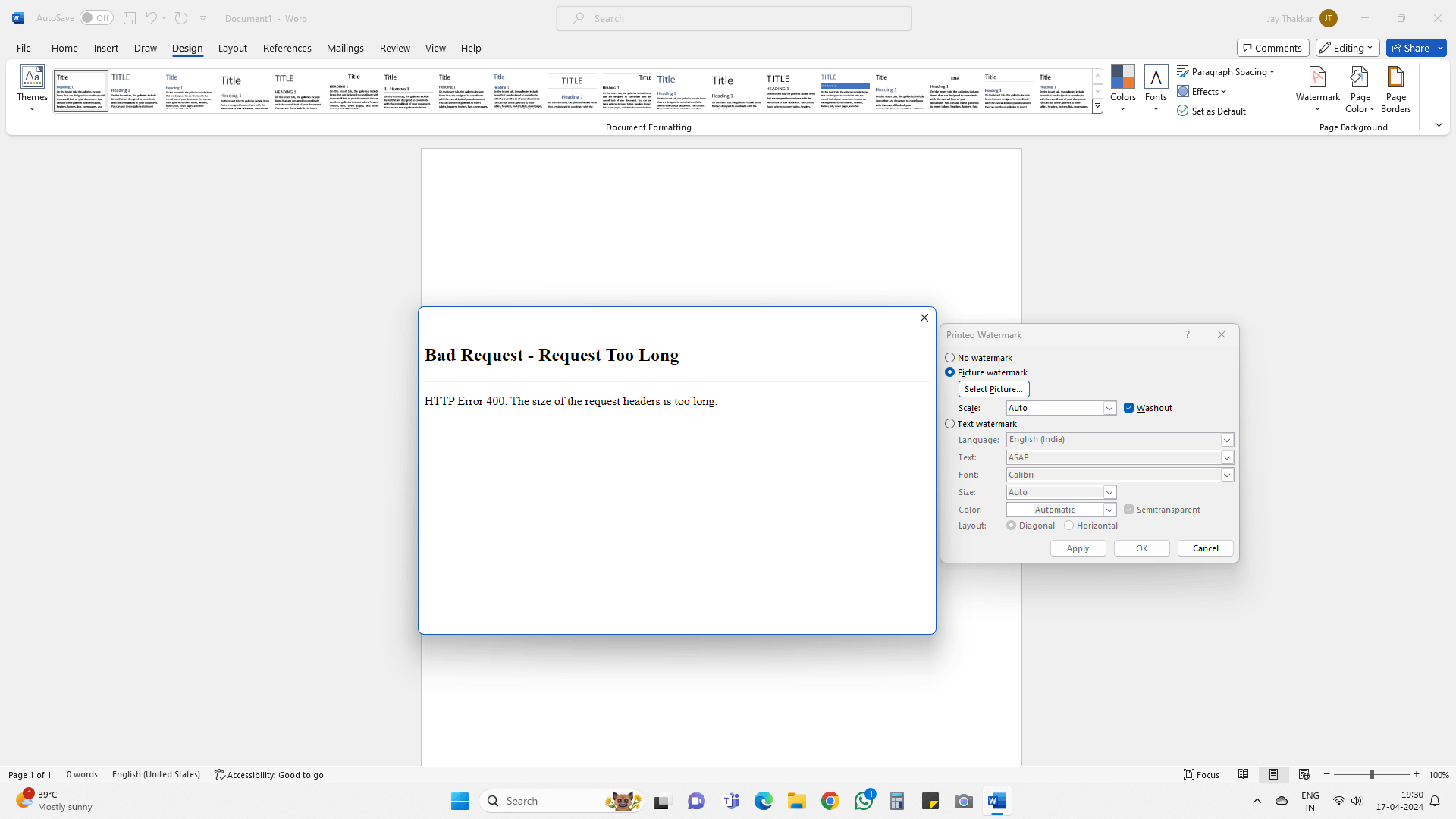
Task: Switch to the Insert tab
Action: click(106, 48)
